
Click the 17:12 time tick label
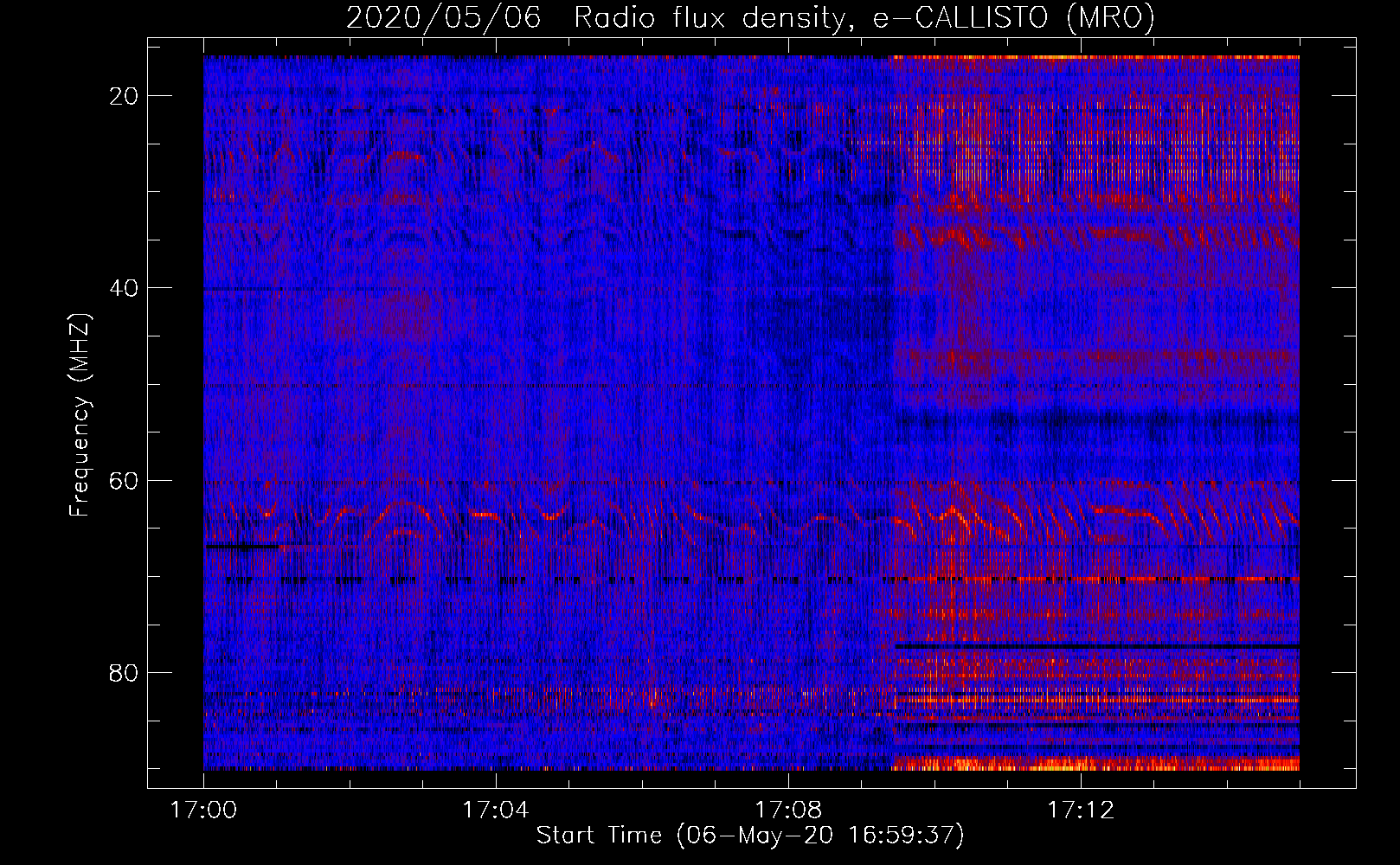1081,811
